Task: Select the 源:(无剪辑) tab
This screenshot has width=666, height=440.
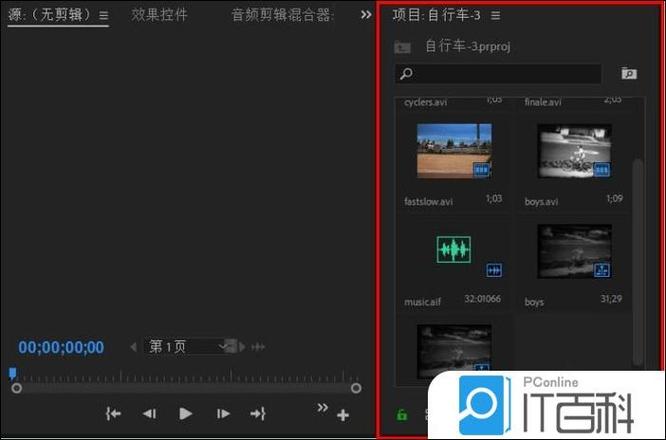Action: pos(50,15)
